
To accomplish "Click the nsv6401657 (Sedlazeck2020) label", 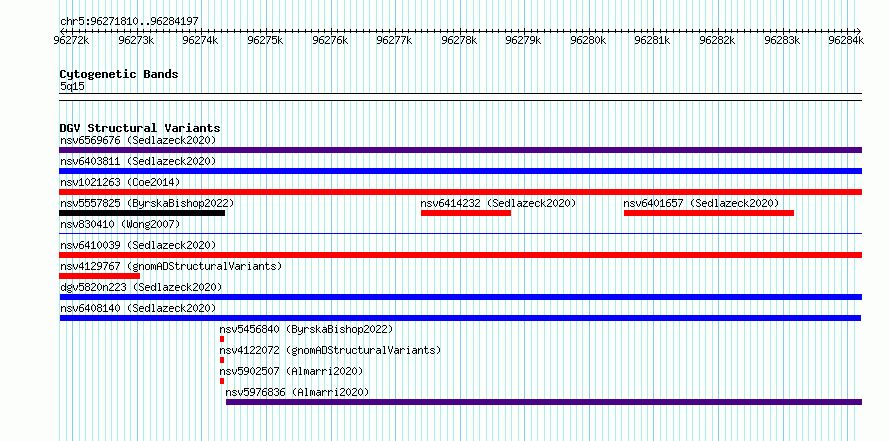I will click(x=701, y=203).
